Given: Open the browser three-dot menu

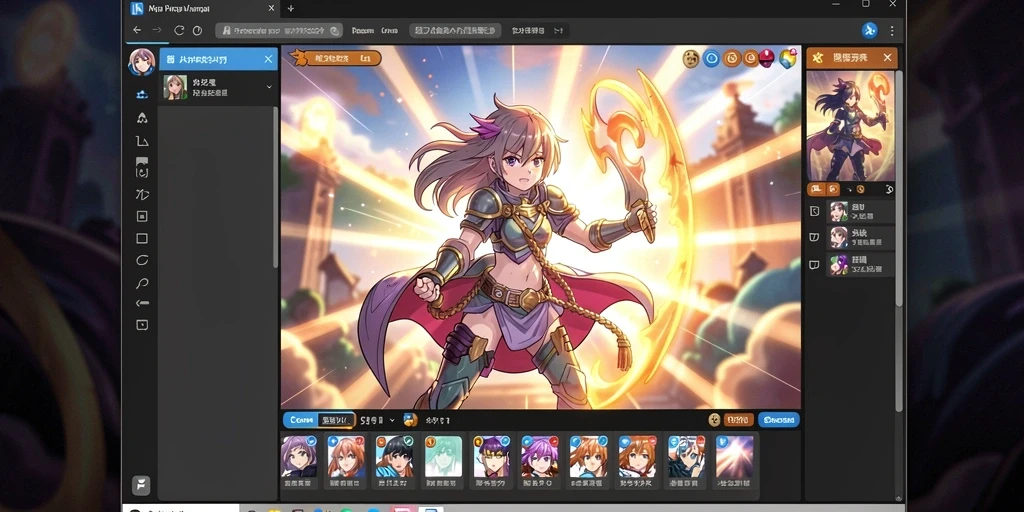Looking at the screenshot, I should pos(891,31).
